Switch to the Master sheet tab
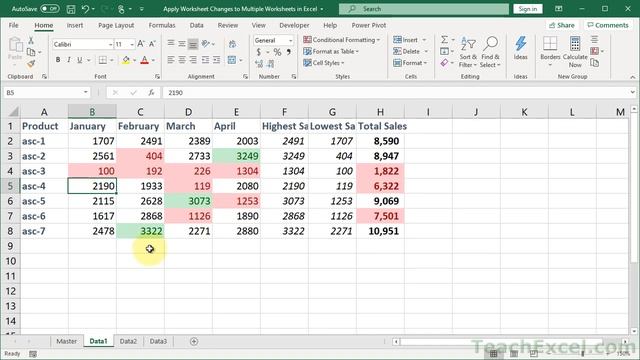 tap(67, 341)
